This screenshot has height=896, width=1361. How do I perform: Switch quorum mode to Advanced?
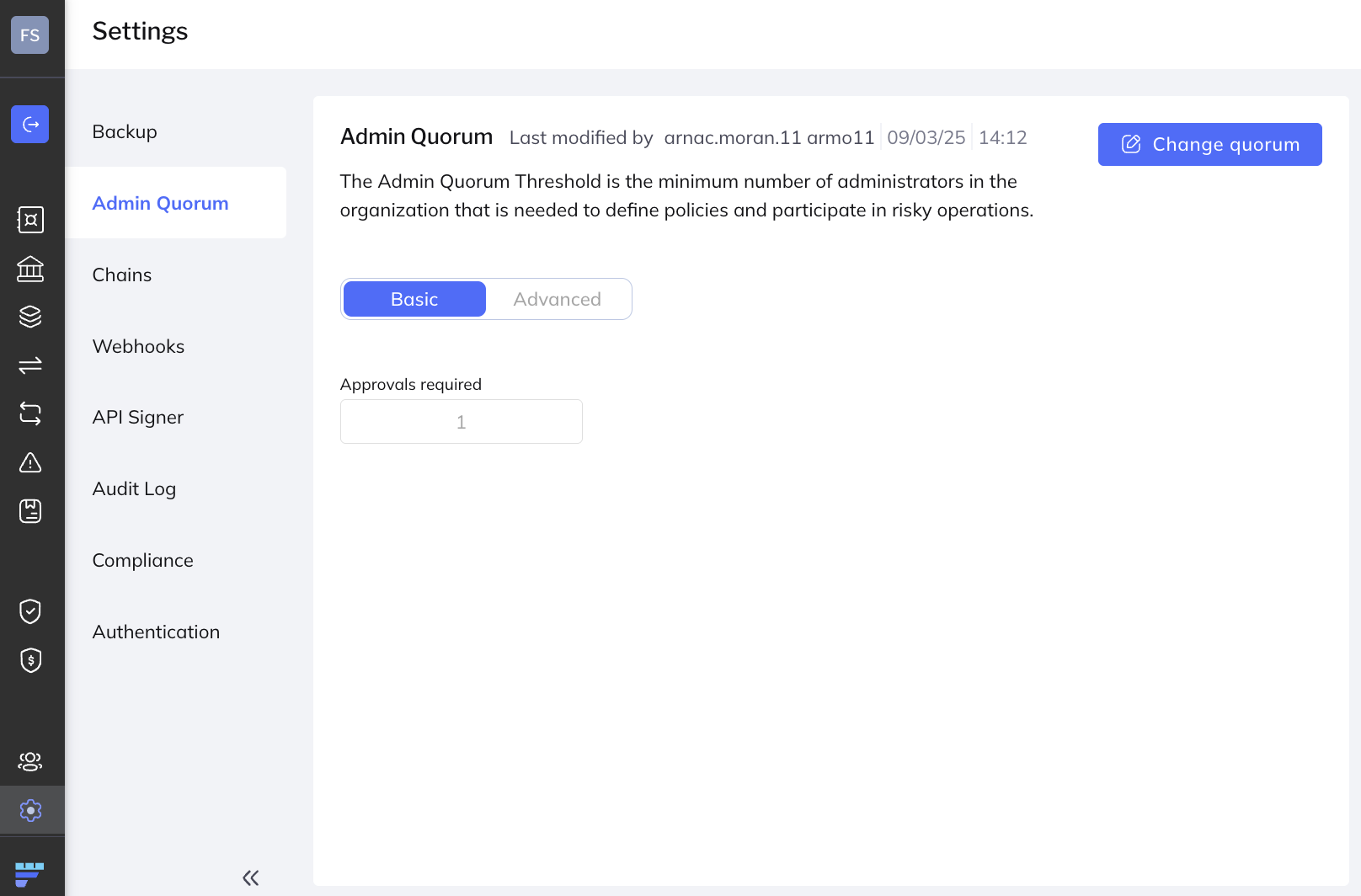click(557, 299)
